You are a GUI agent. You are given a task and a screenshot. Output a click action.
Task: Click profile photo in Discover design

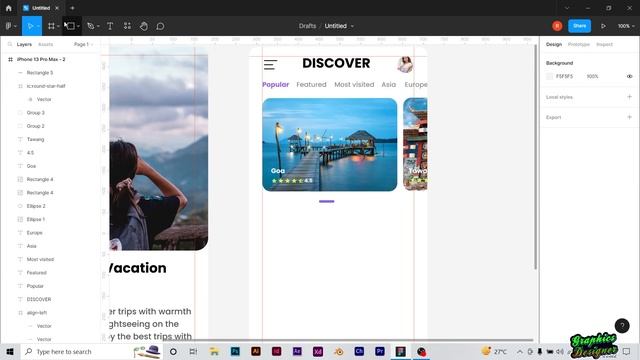pos(405,64)
